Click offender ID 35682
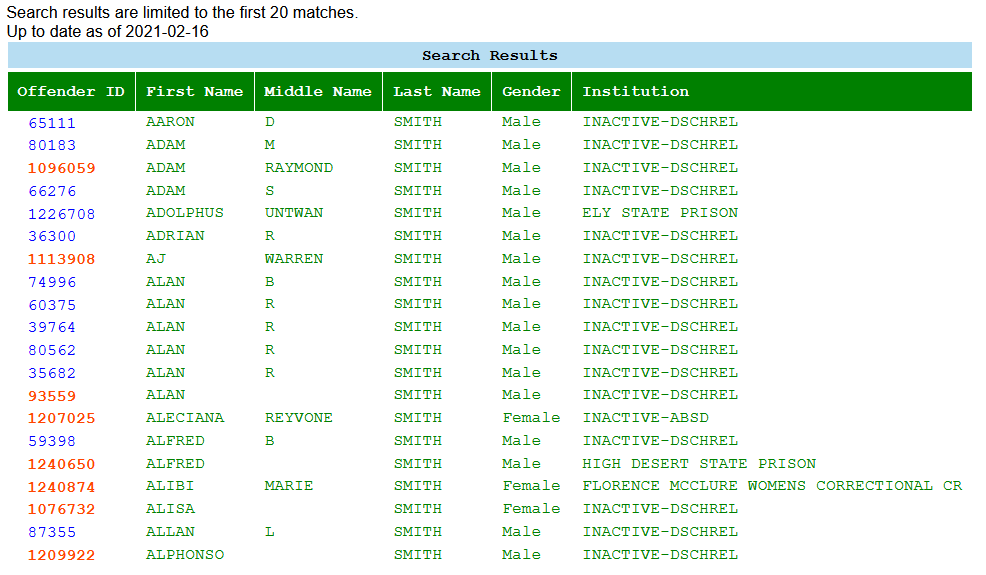This screenshot has height=575, width=986. pyautogui.click(x=52, y=373)
